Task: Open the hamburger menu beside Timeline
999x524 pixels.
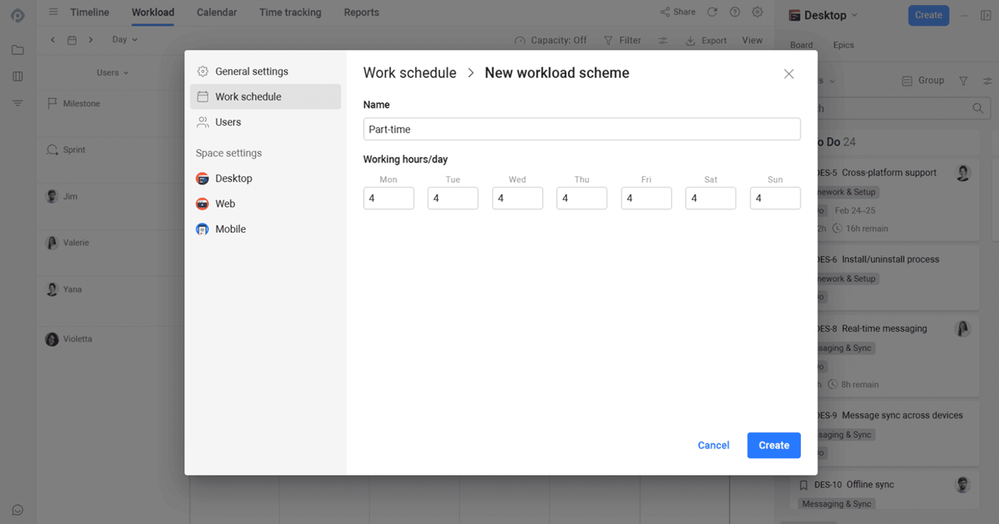Action: [x=54, y=12]
